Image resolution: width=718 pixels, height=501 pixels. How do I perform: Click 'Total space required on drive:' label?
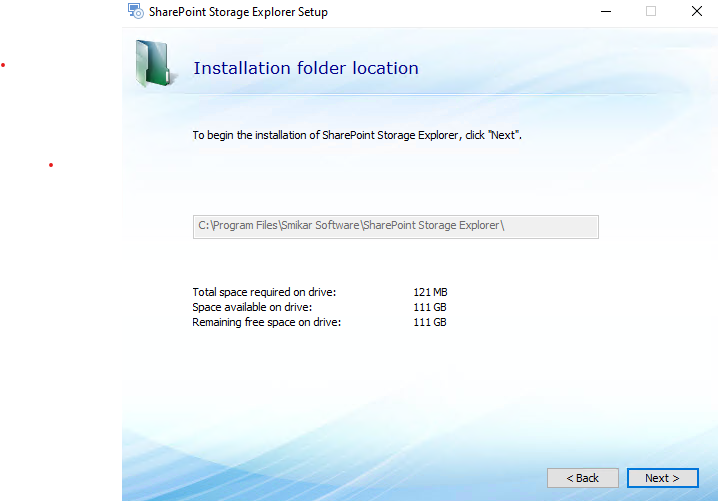click(264, 292)
